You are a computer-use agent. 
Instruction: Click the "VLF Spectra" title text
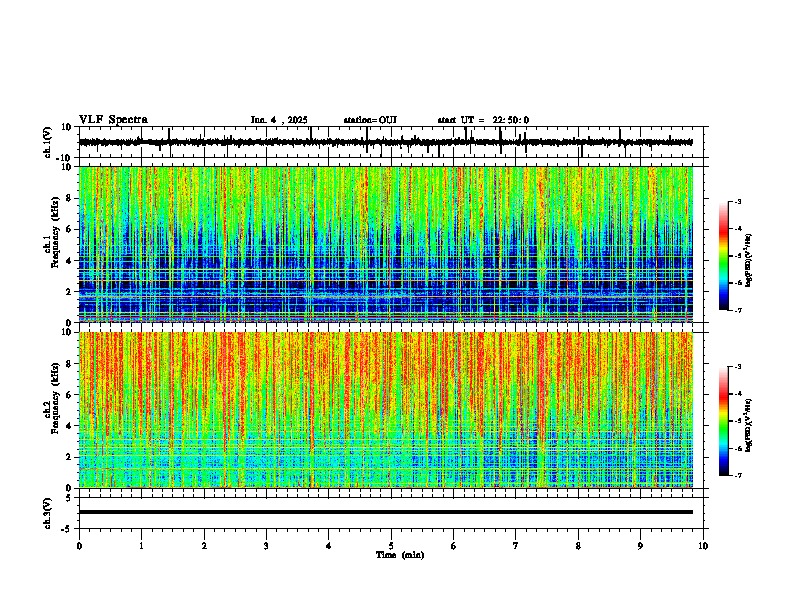click(113, 120)
